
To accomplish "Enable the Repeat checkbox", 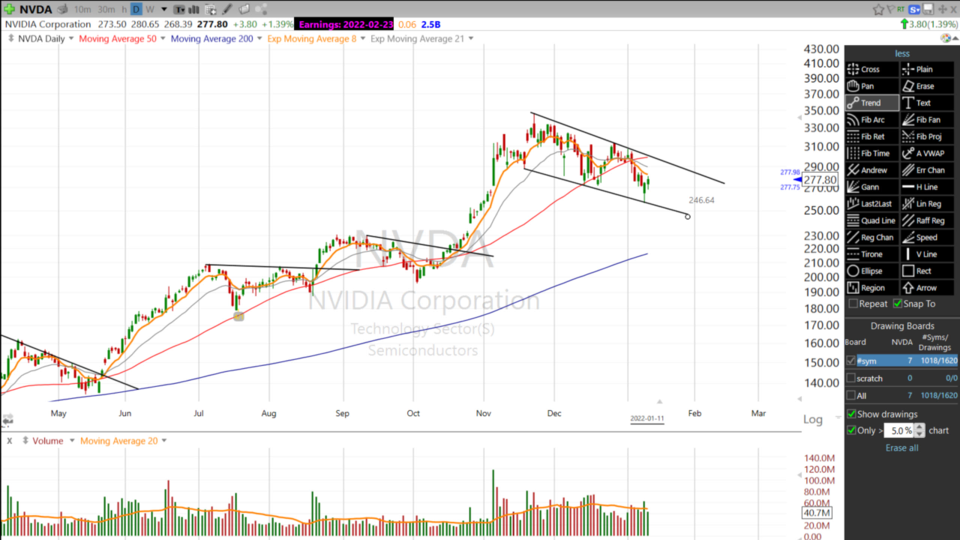I will coord(853,304).
